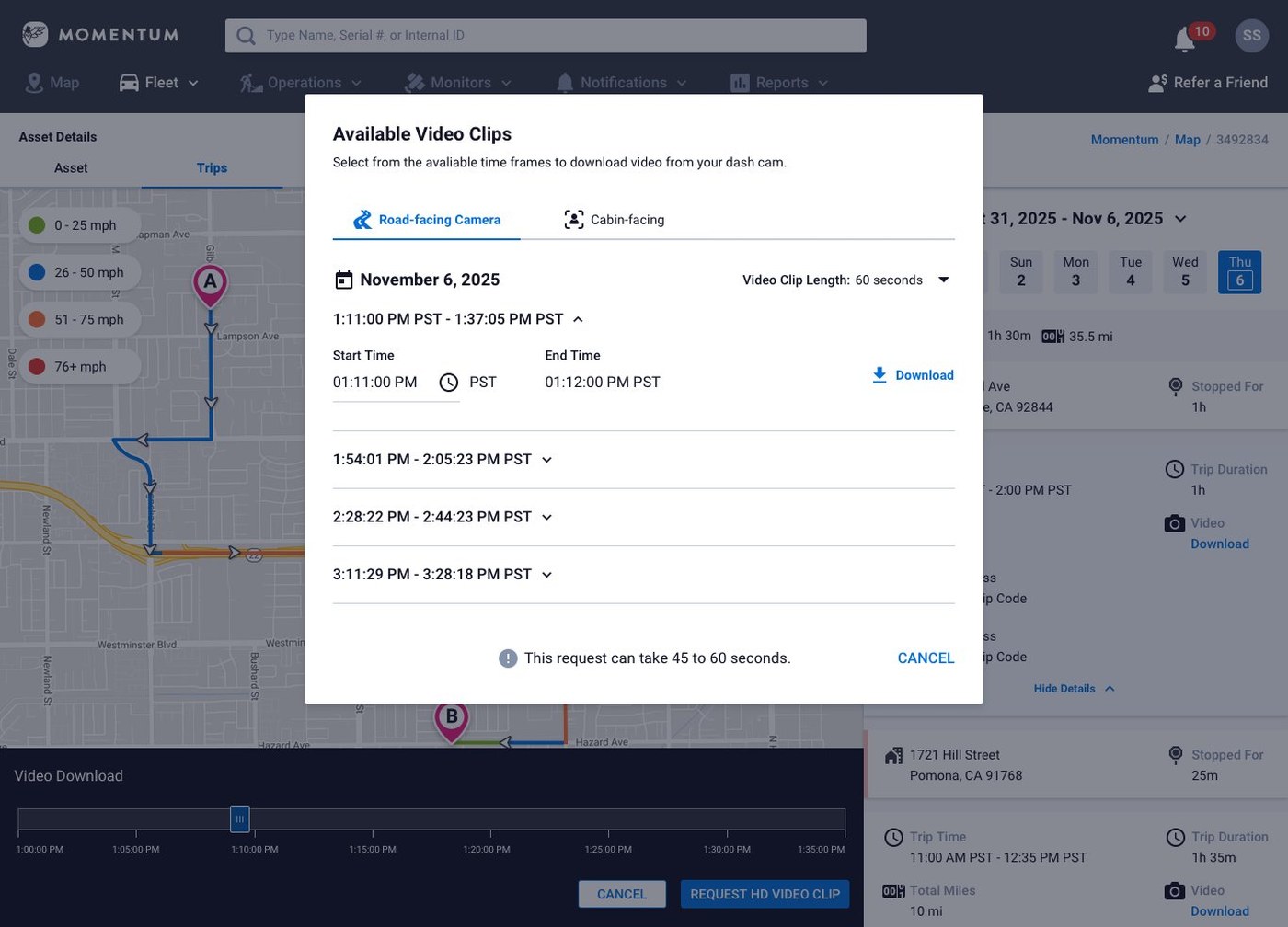The width and height of the screenshot is (1288, 927).
Task: Collapse the 1:11:00 PM clip section
Action: [578, 319]
